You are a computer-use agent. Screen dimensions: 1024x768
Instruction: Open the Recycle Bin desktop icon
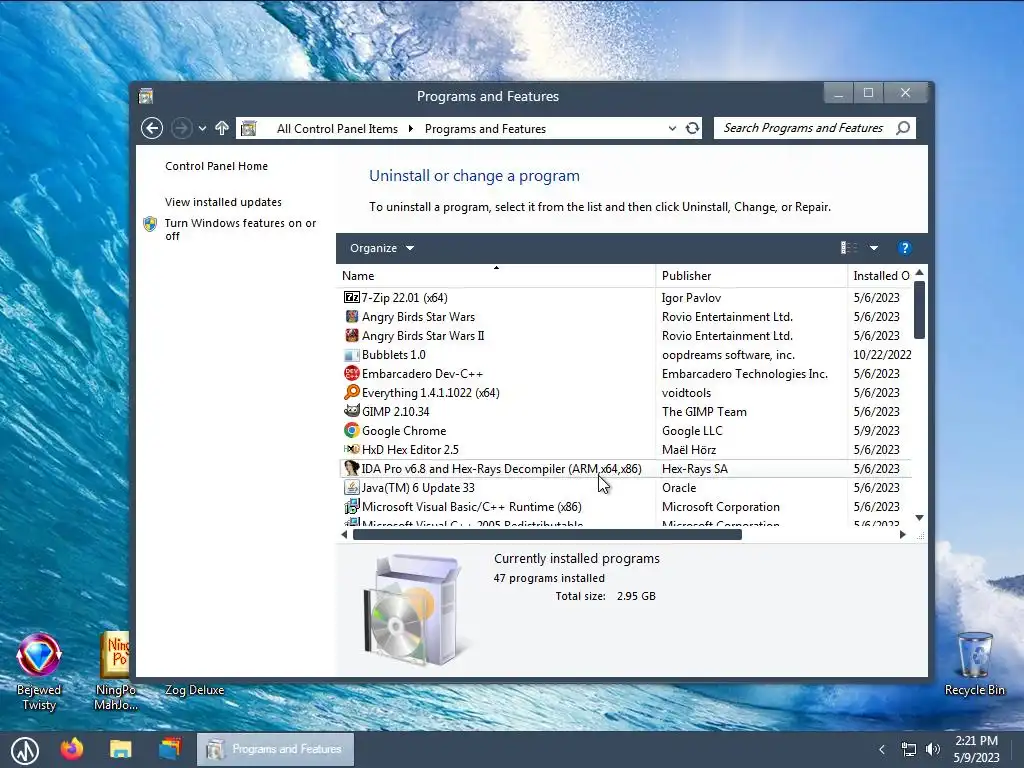coord(974,664)
